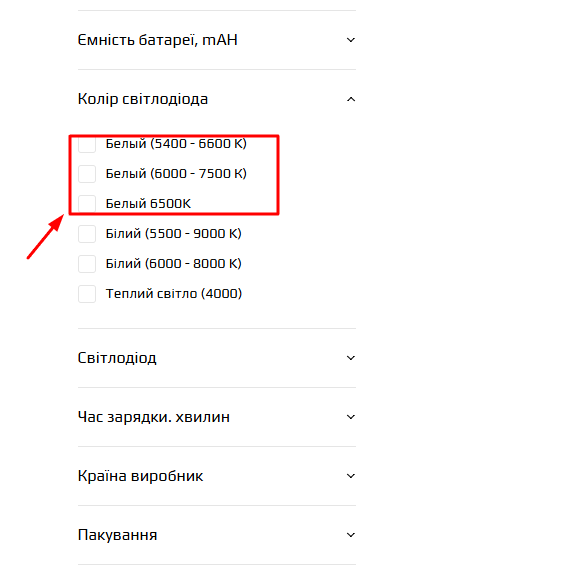The height and width of the screenshot is (585, 583).
Task: Toggle the Білий (6000 - 8000 K) checkbox
Action: pyautogui.click(x=87, y=264)
